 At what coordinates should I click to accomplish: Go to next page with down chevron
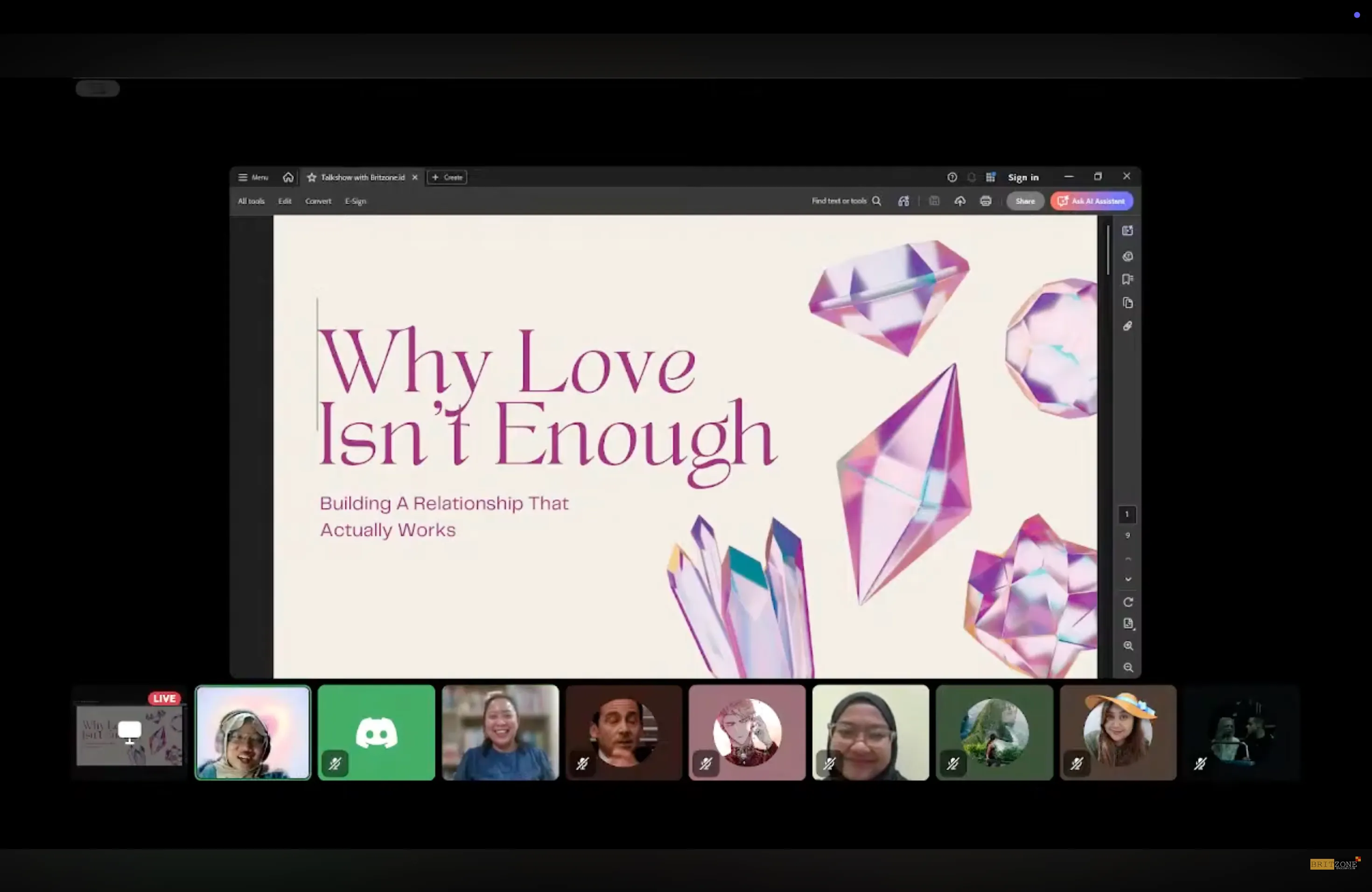1128,579
